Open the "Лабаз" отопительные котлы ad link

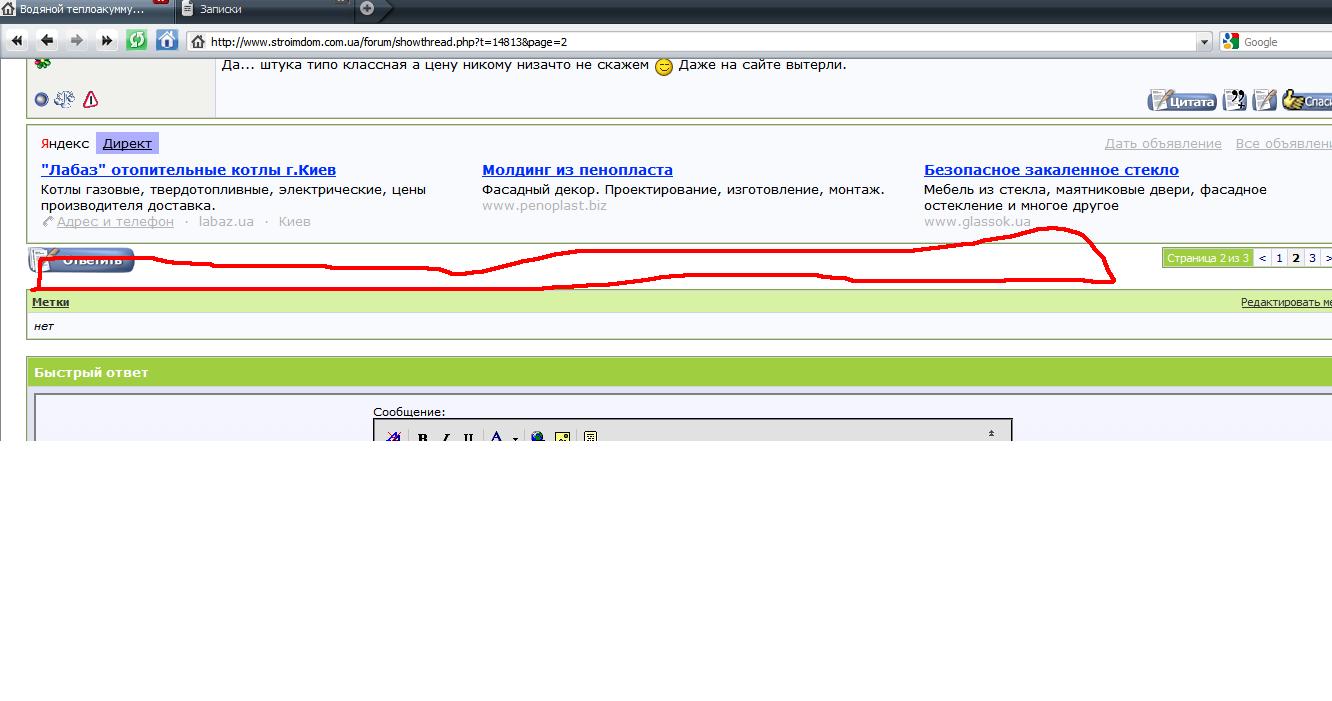(188, 170)
